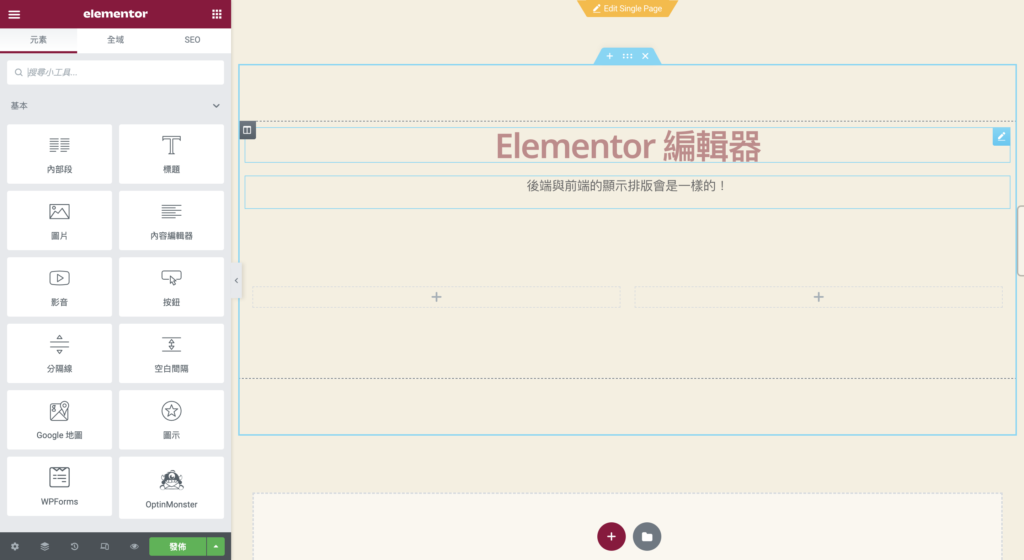
Task: Select the 空白間隔 spacer widget
Action: tap(171, 354)
